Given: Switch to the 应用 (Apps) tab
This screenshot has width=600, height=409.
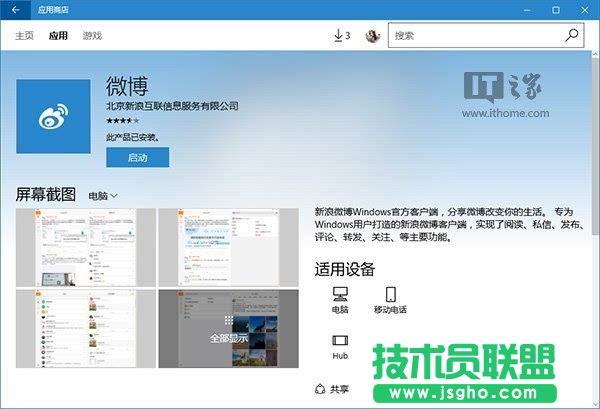Looking at the screenshot, I should (x=58, y=36).
